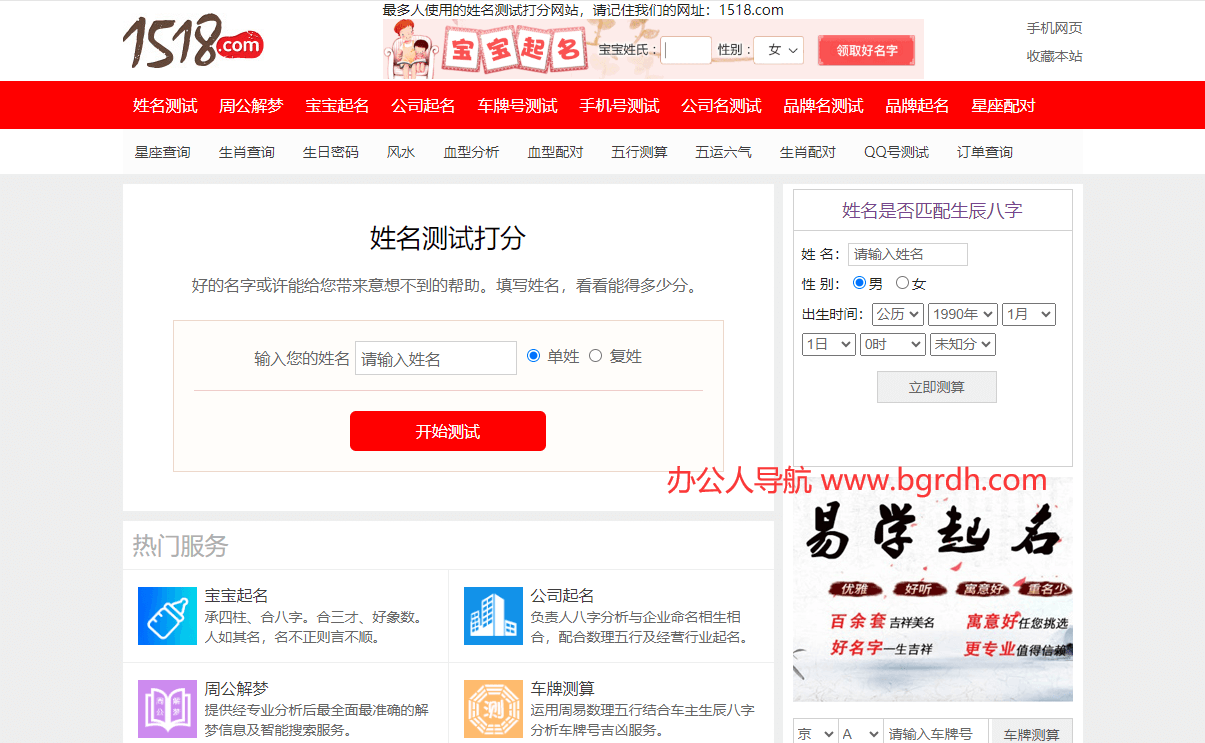The width and height of the screenshot is (1205, 743).
Task: Open the 生肖配对 link
Action: click(808, 152)
